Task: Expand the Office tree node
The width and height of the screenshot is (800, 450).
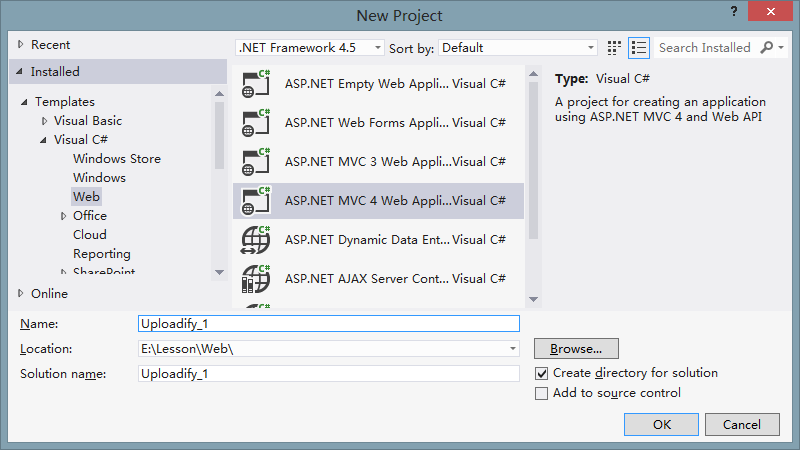Action: point(63,216)
